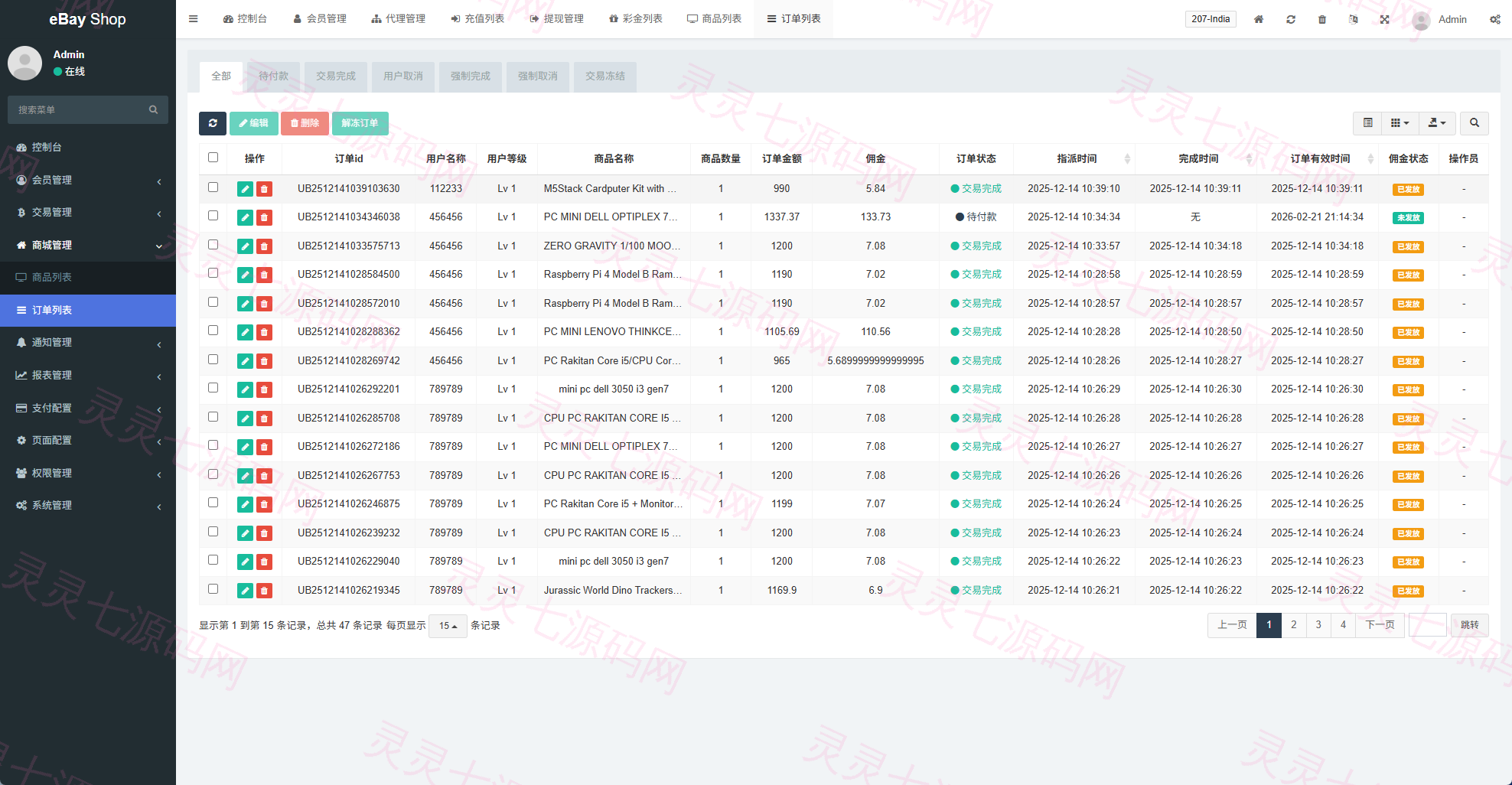Click the top bar refresh icon
1512x785 pixels.
[1291, 19]
